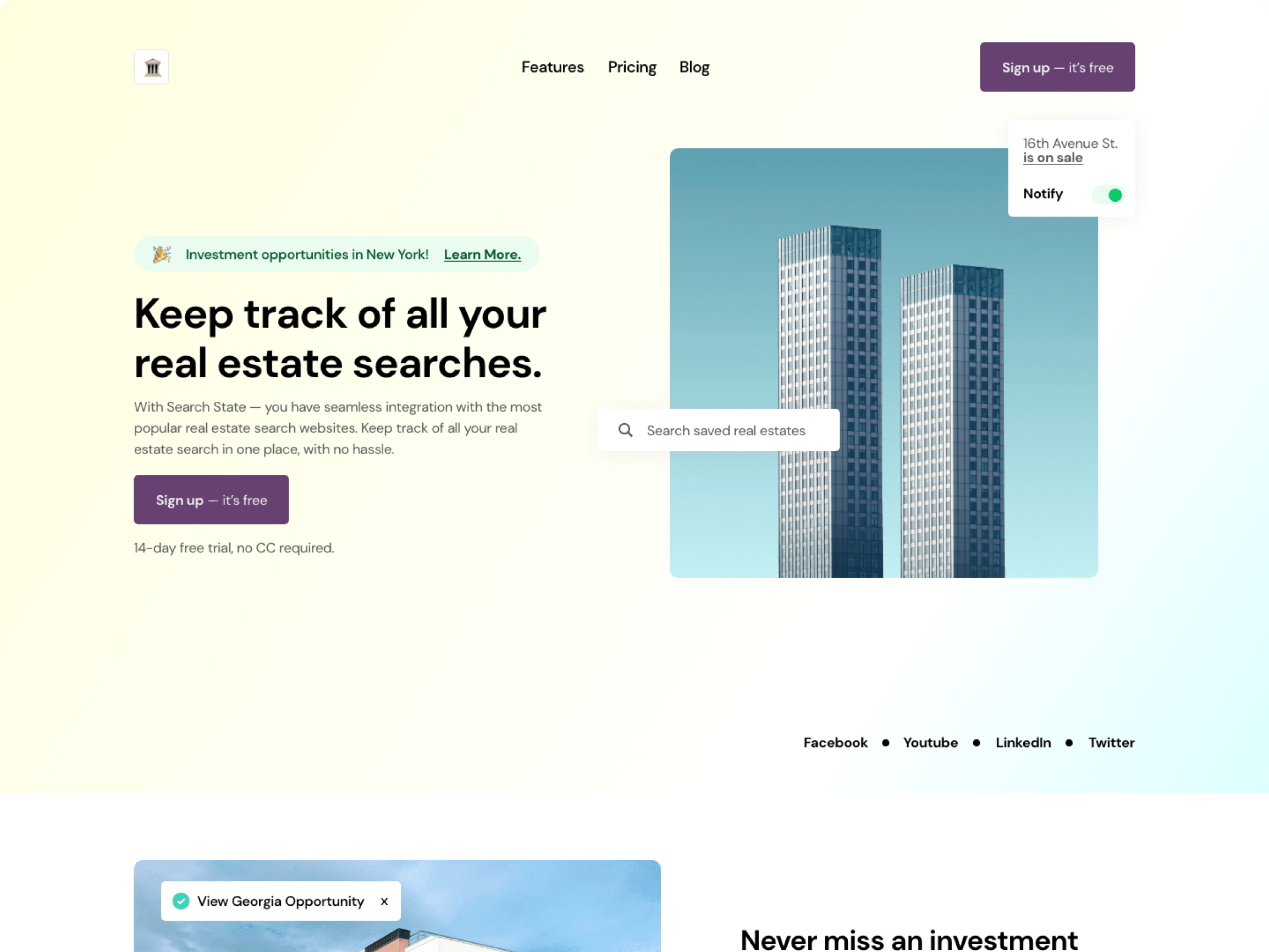Expand the Blog navigation section
This screenshot has height=952, width=1269.
[x=694, y=67]
